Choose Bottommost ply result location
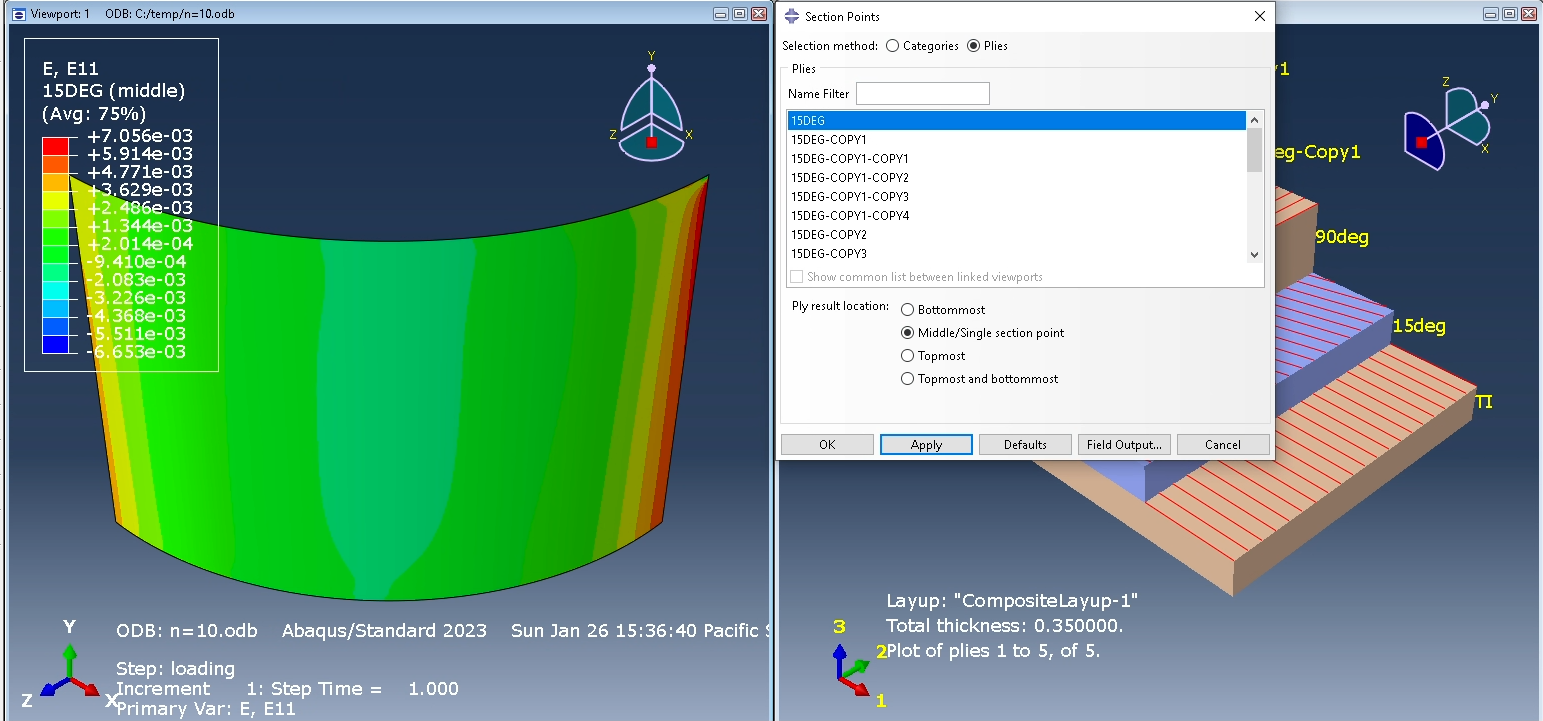 pos(908,309)
